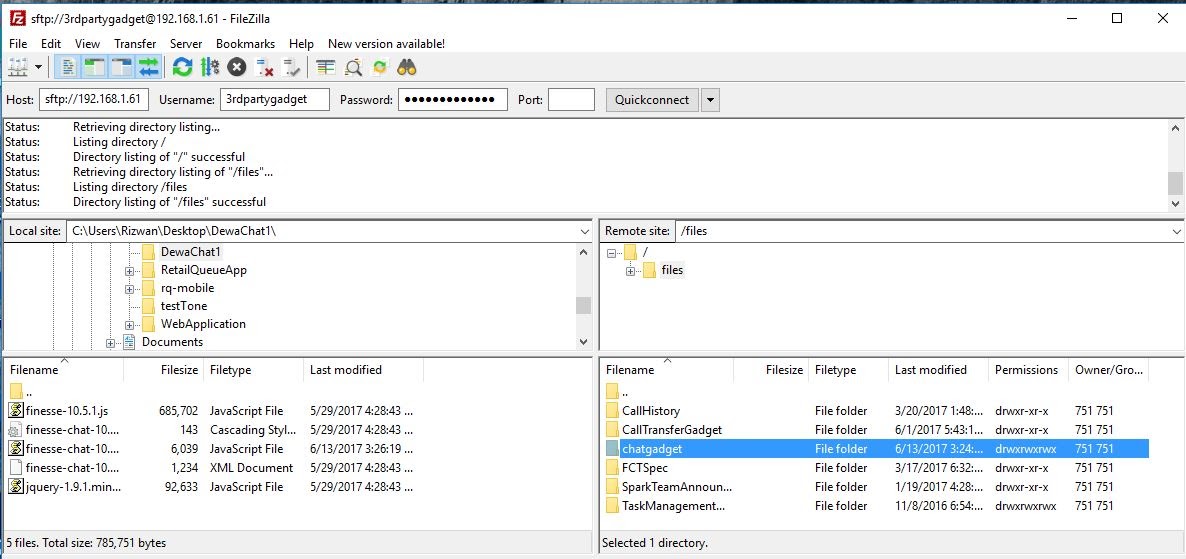Click the Port input field
Viewport: 1186px width, 559px height.
571,100
